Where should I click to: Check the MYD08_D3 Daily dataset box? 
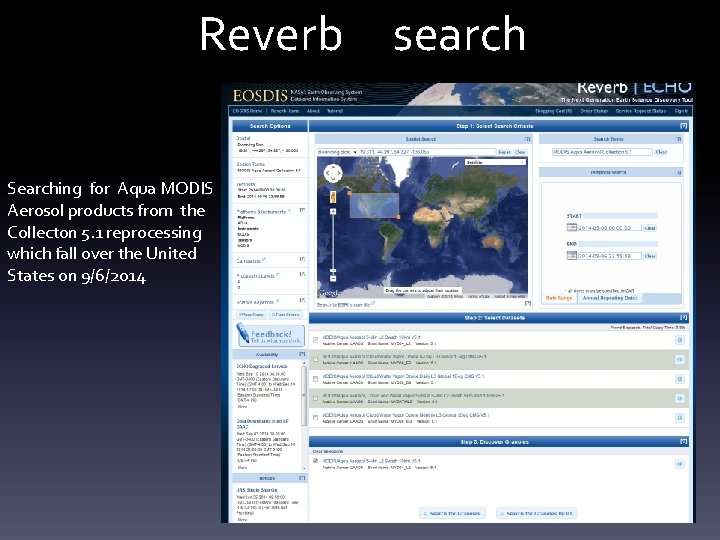pyautogui.click(x=315, y=379)
